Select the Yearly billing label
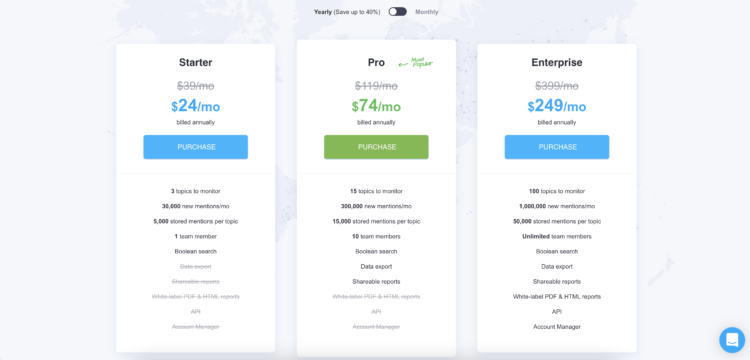This screenshot has height=360, width=750. click(x=323, y=12)
